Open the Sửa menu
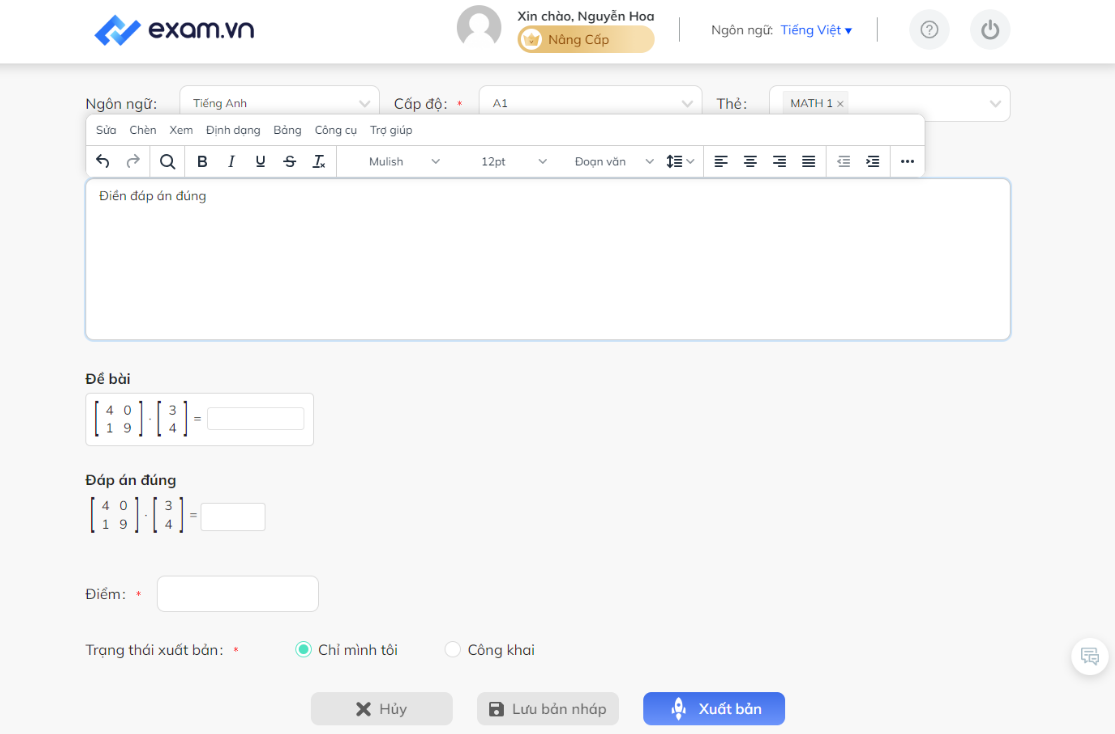 106,130
